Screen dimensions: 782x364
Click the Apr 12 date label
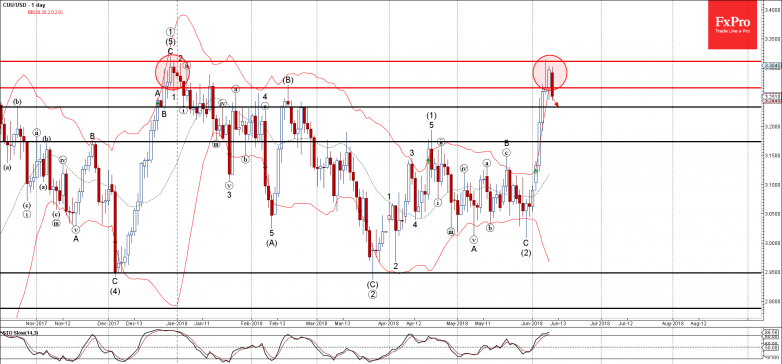coord(413,323)
